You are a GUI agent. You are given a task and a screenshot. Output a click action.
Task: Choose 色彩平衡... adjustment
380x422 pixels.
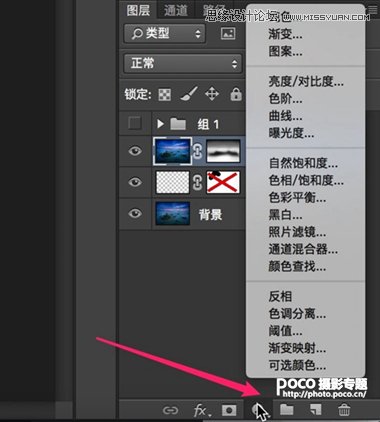click(x=297, y=198)
